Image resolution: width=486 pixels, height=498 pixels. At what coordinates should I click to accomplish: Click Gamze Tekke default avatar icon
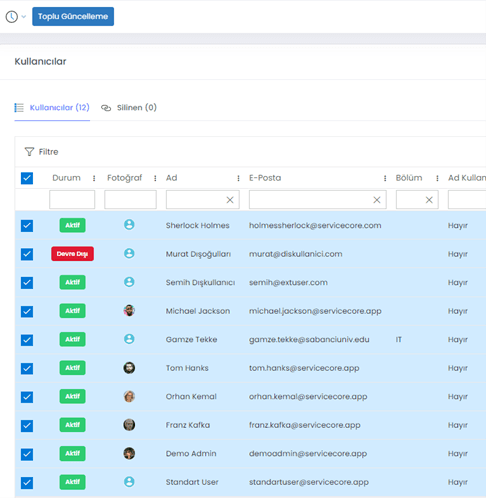click(x=129, y=339)
